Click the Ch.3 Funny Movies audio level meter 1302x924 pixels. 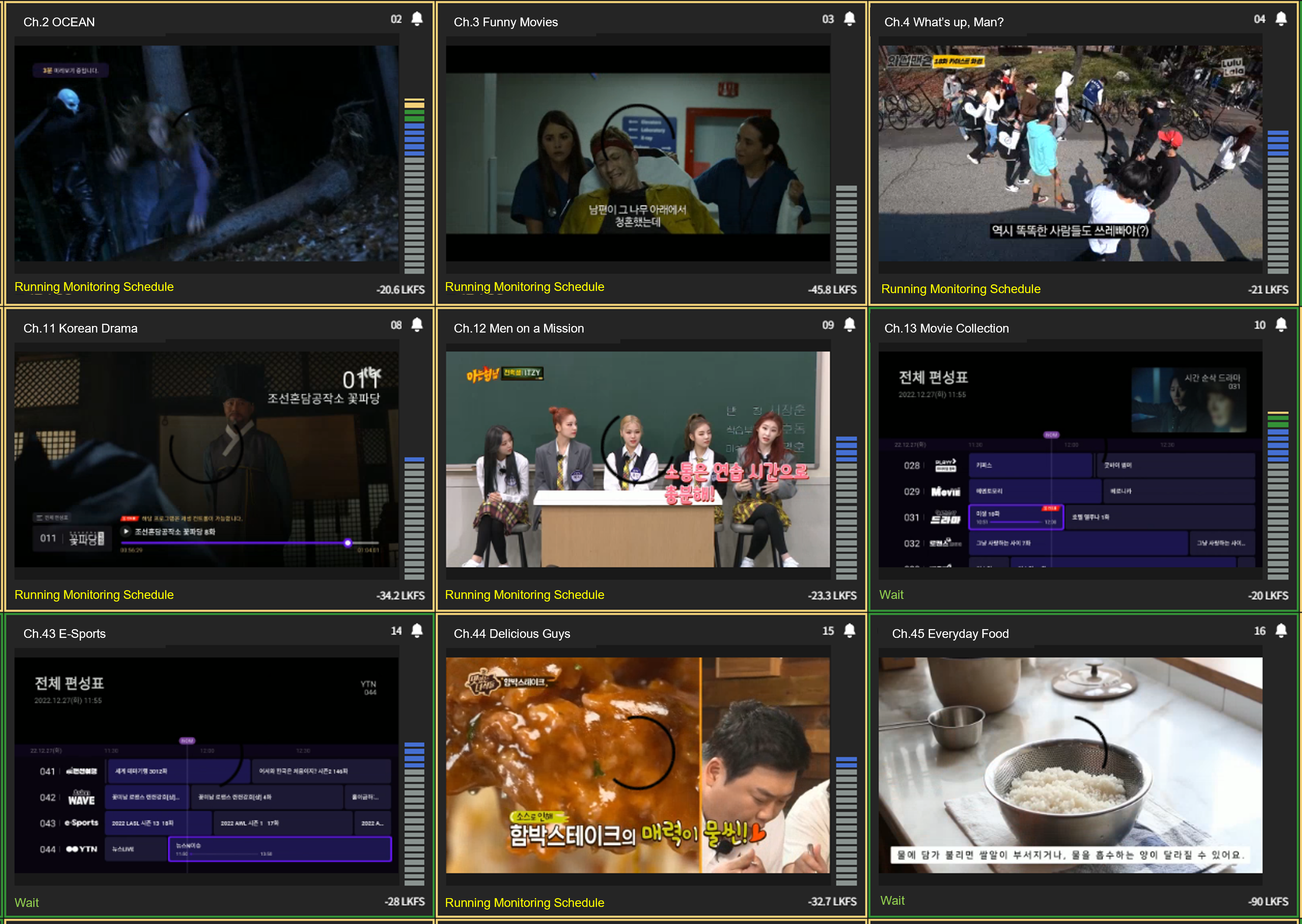coord(846,229)
